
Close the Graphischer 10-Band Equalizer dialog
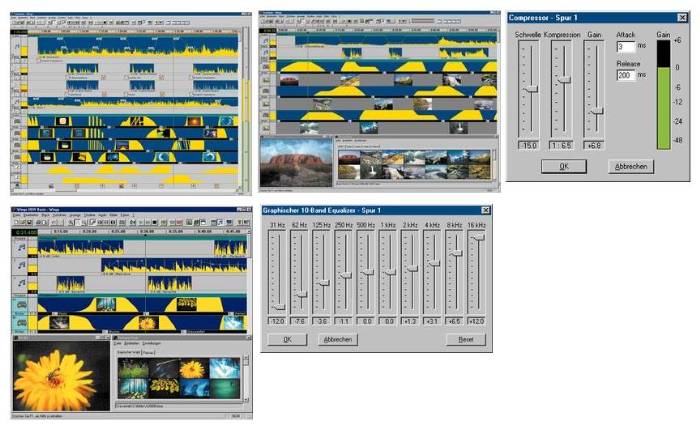[x=486, y=210]
